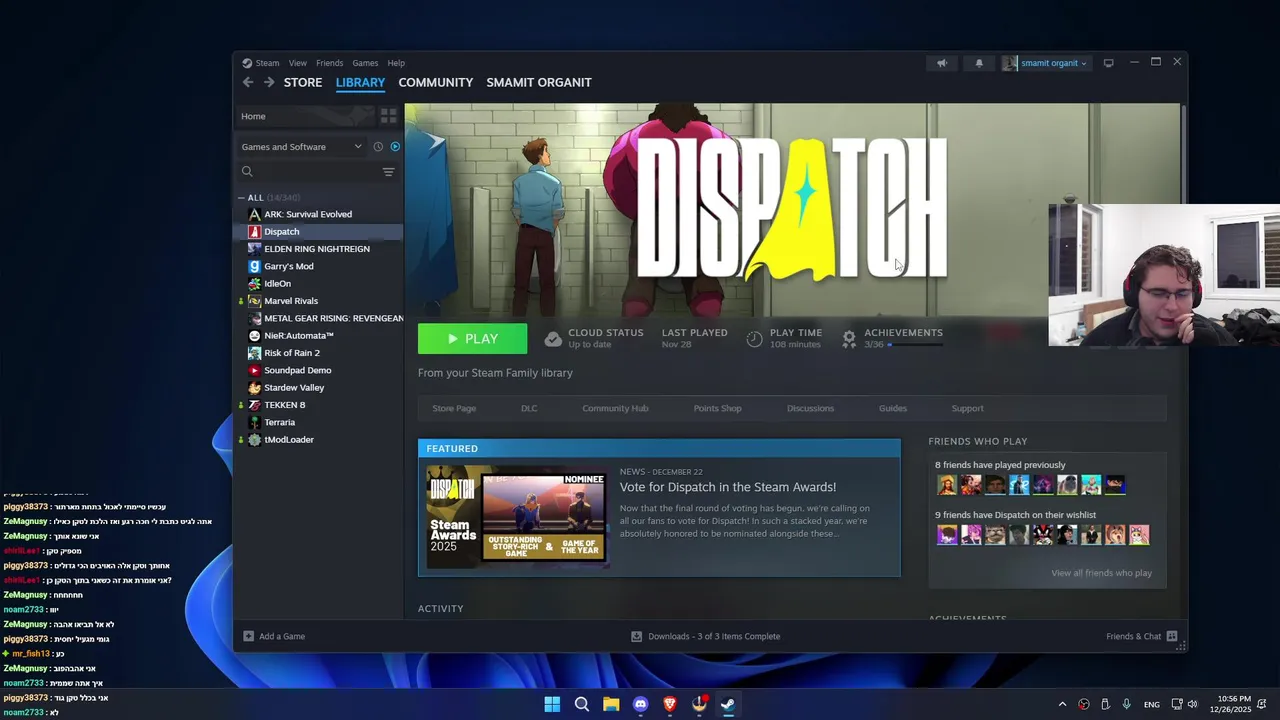Click the Cloud Status checkmark icon

click(x=553, y=339)
